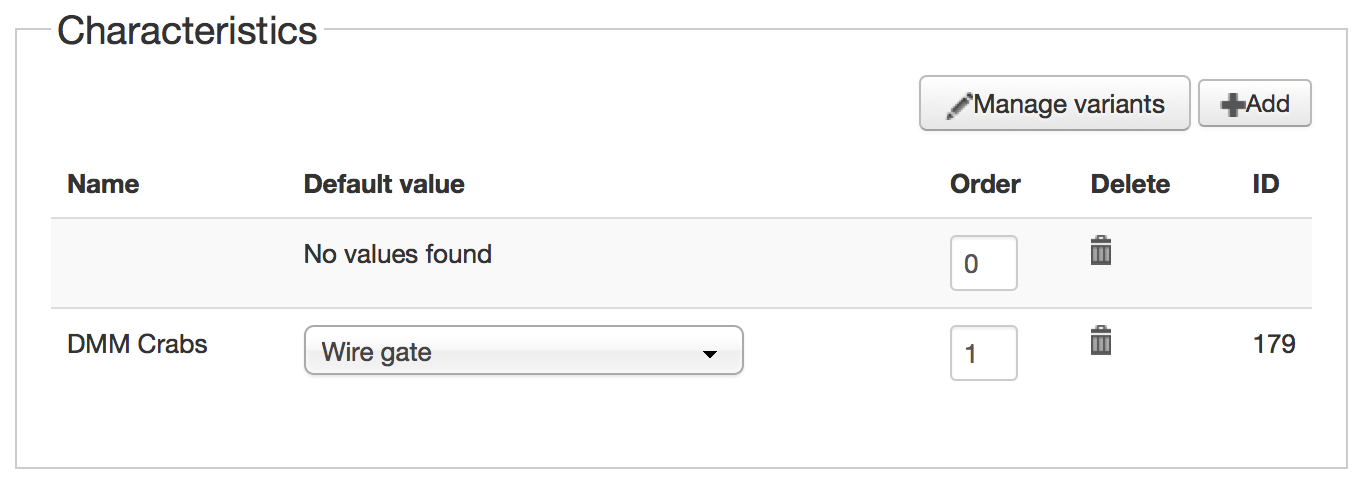
Task: Click the ID value 179
Action: click(x=1273, y=345)
